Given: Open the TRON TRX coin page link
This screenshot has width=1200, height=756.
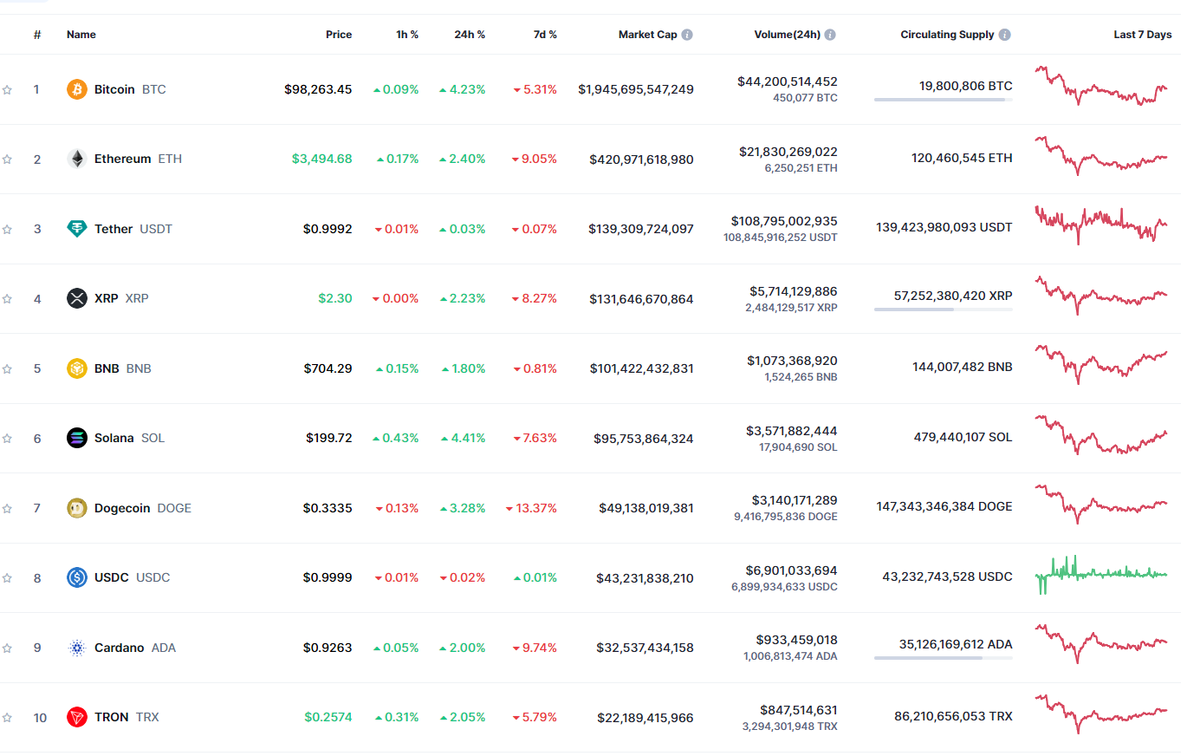Looking at the screenshot, I should pos(113,717).
